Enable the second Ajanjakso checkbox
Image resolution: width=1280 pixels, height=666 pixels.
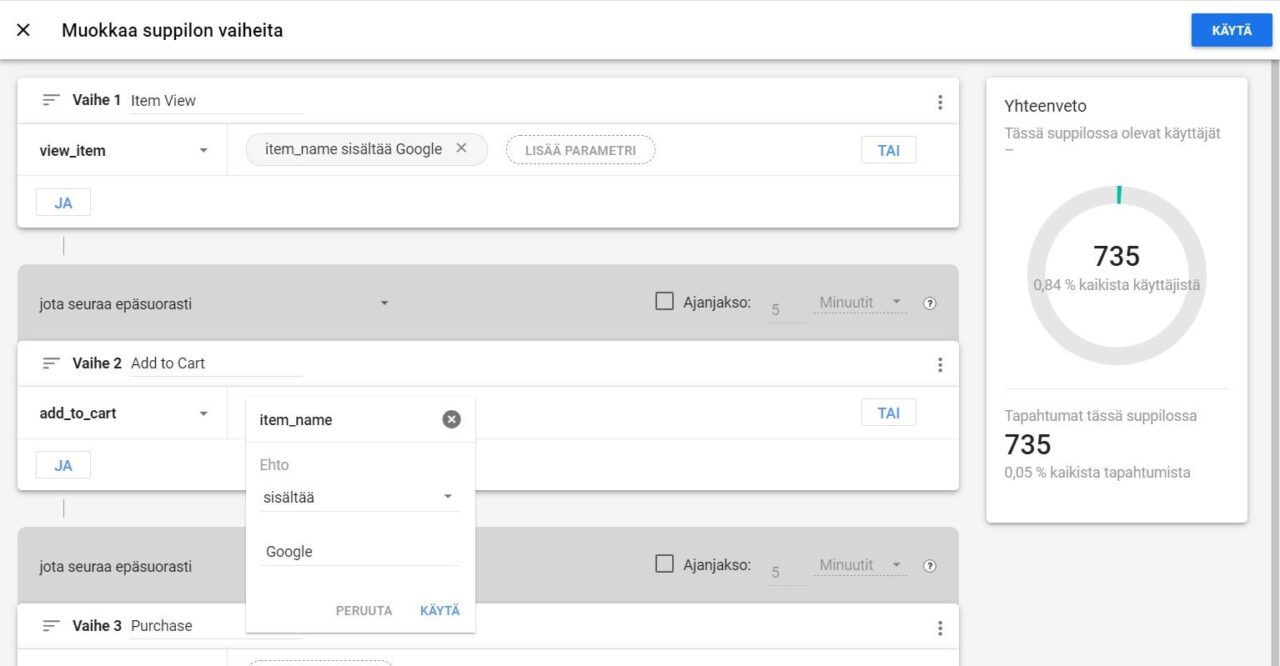664,564
